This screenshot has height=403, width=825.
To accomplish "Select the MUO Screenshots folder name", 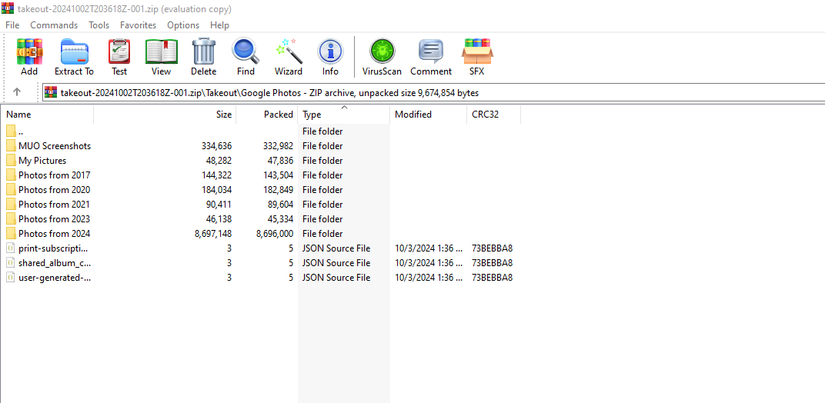I will (54, 146).
